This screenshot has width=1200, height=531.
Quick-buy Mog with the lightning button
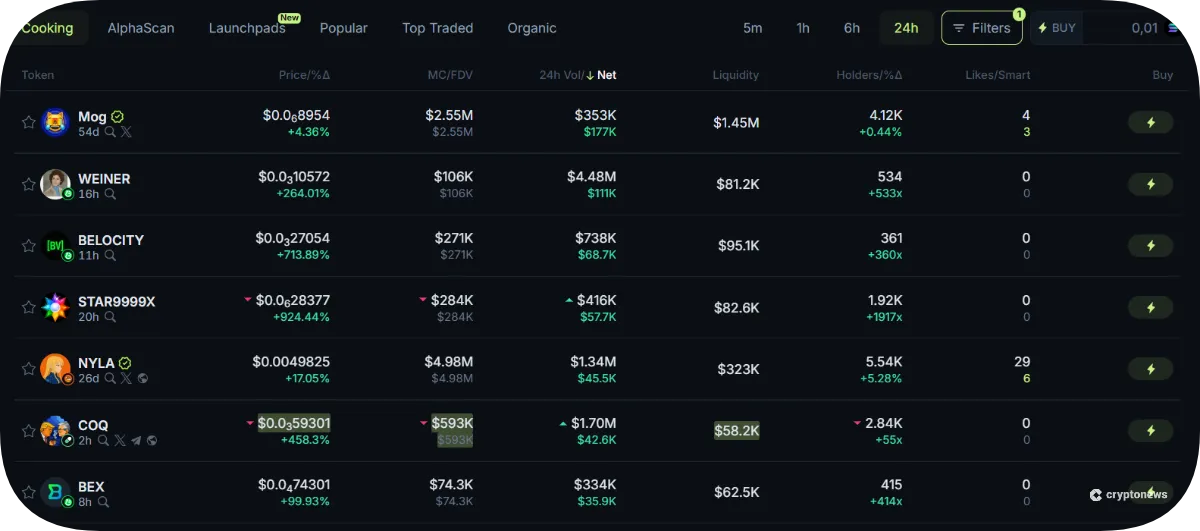click(1150, 122)
